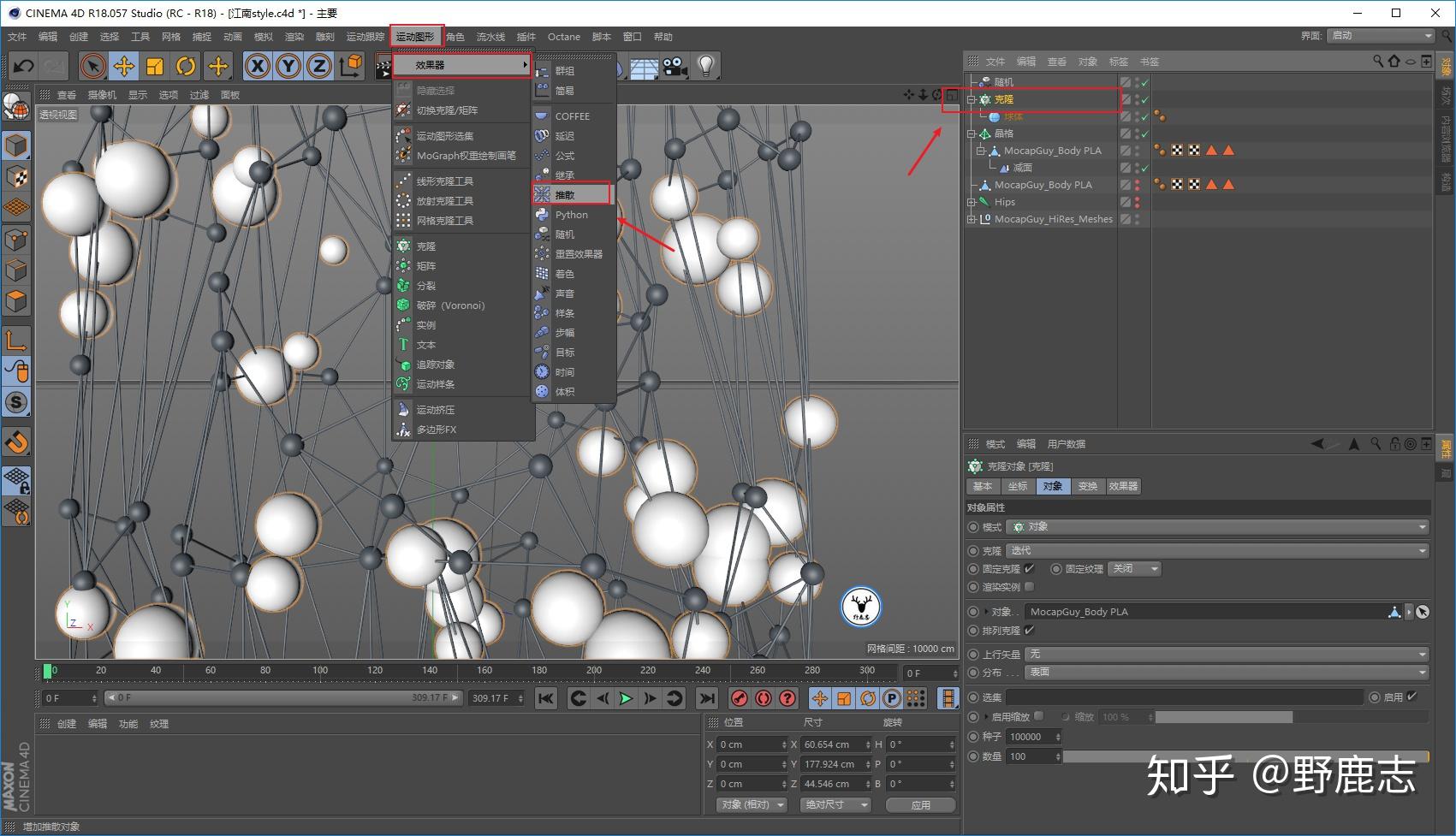This screenshot has height=836, width=1456.
Task: Click the 应用 button
Action: tap(920, 805)
